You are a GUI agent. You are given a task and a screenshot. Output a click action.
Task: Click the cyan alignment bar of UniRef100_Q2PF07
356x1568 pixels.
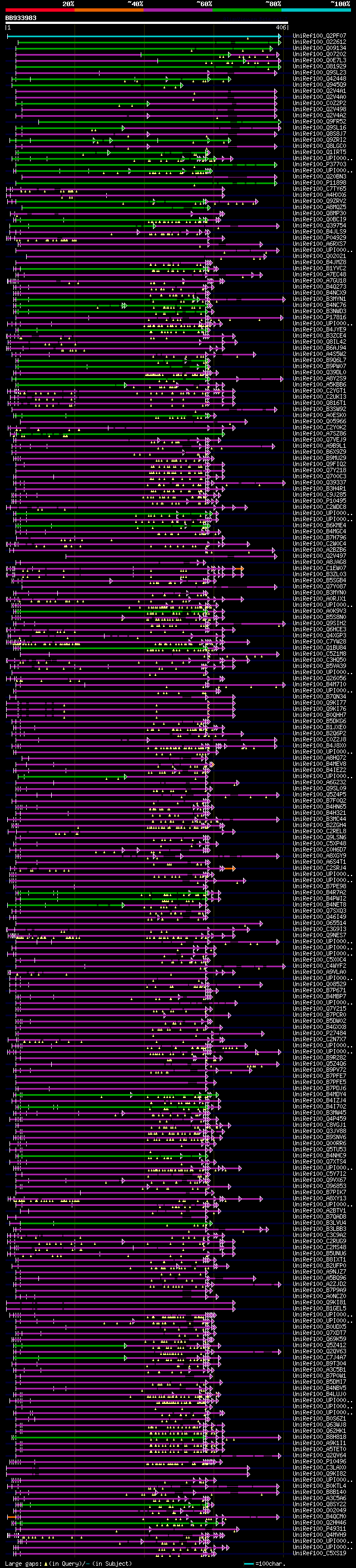[144, 36]
